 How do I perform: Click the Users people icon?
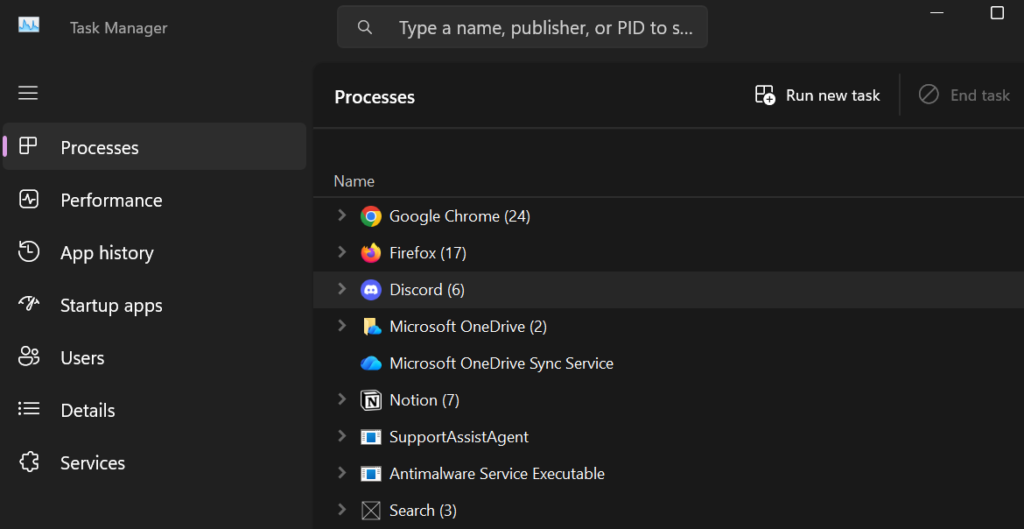point(29,357)
